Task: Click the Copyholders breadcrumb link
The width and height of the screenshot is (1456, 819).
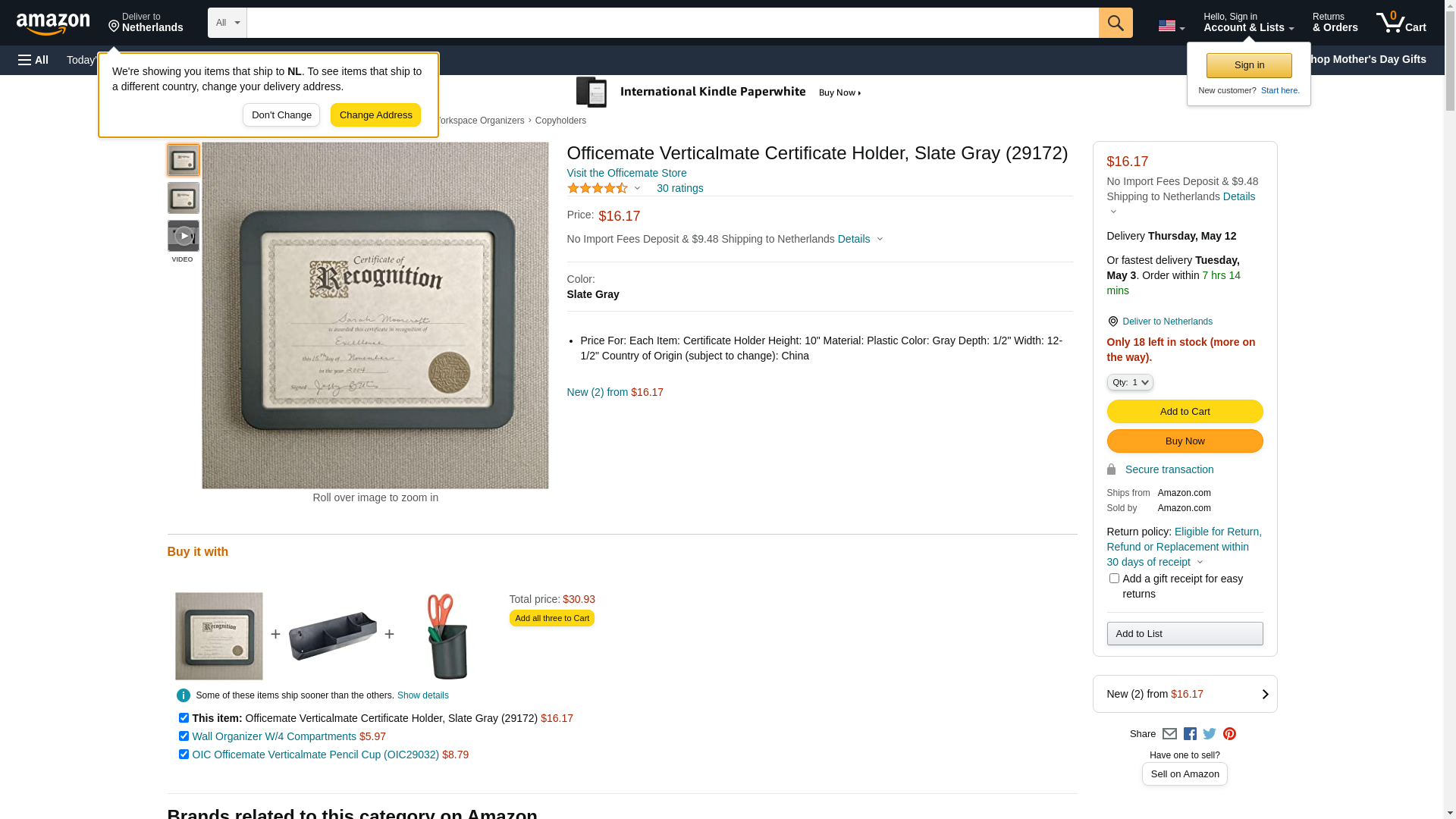Action: tap(560, 121)
